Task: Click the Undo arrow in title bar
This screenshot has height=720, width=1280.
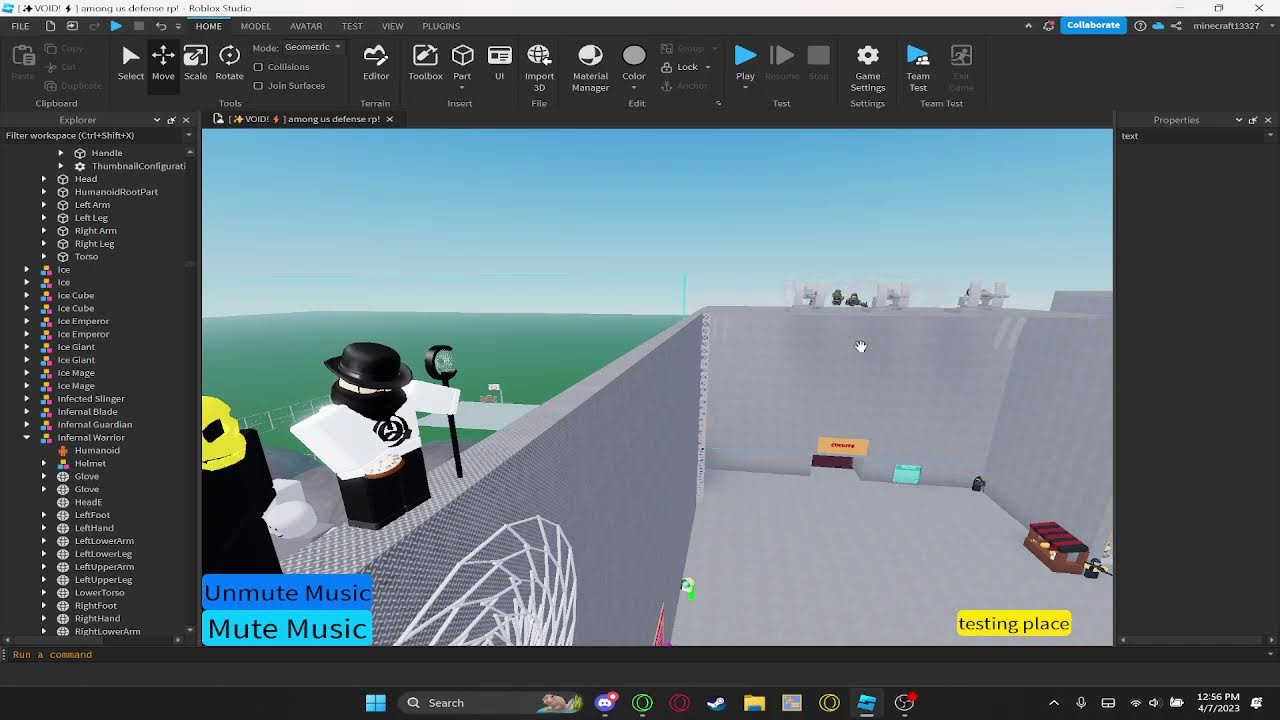Action: tap(160, 26)
